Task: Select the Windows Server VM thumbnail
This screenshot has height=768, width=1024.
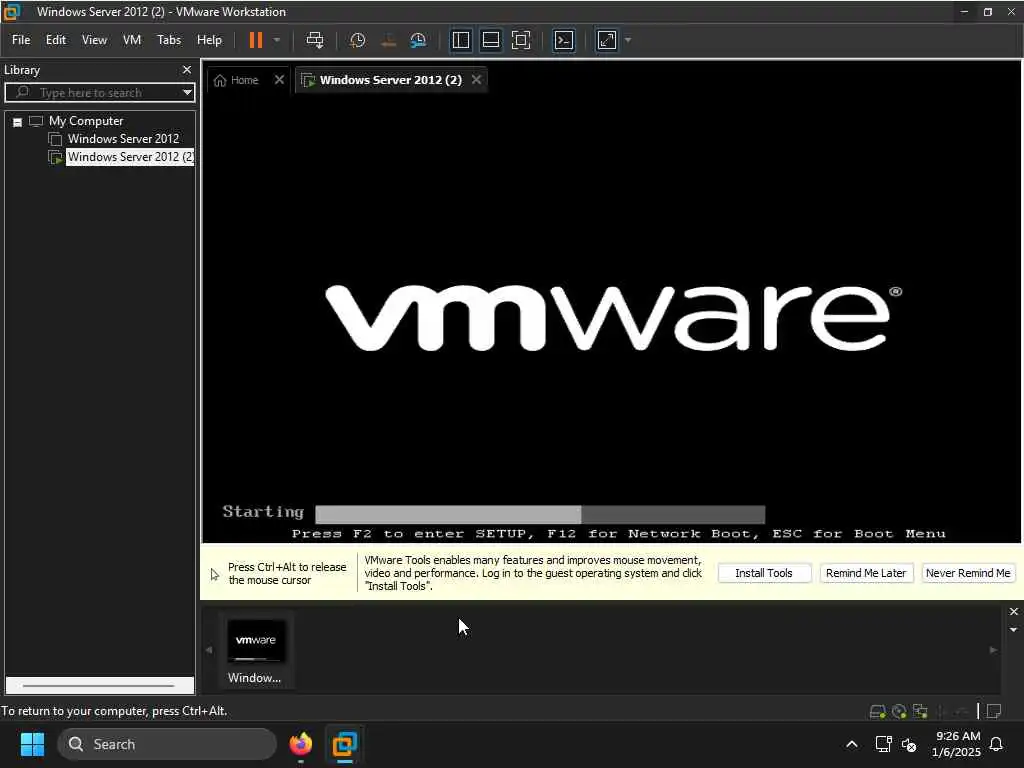Action: pyautogui.click(x=255, y=650)
